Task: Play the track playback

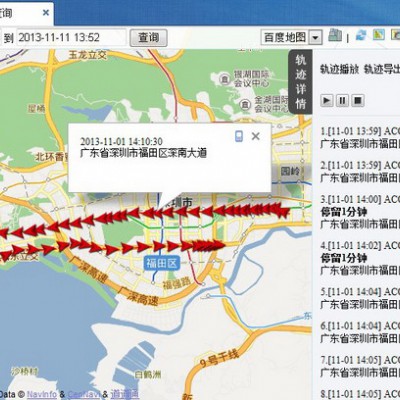Action: [327, 100]
